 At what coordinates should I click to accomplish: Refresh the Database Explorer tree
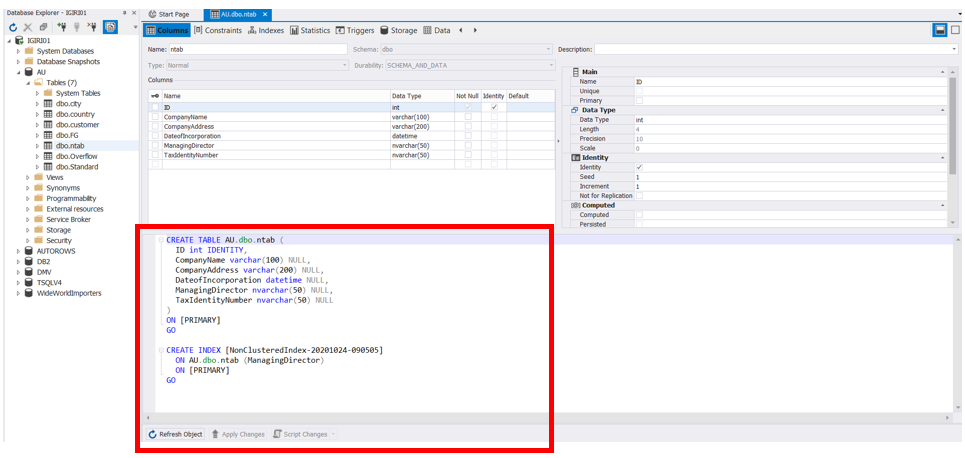coord(13,27)
